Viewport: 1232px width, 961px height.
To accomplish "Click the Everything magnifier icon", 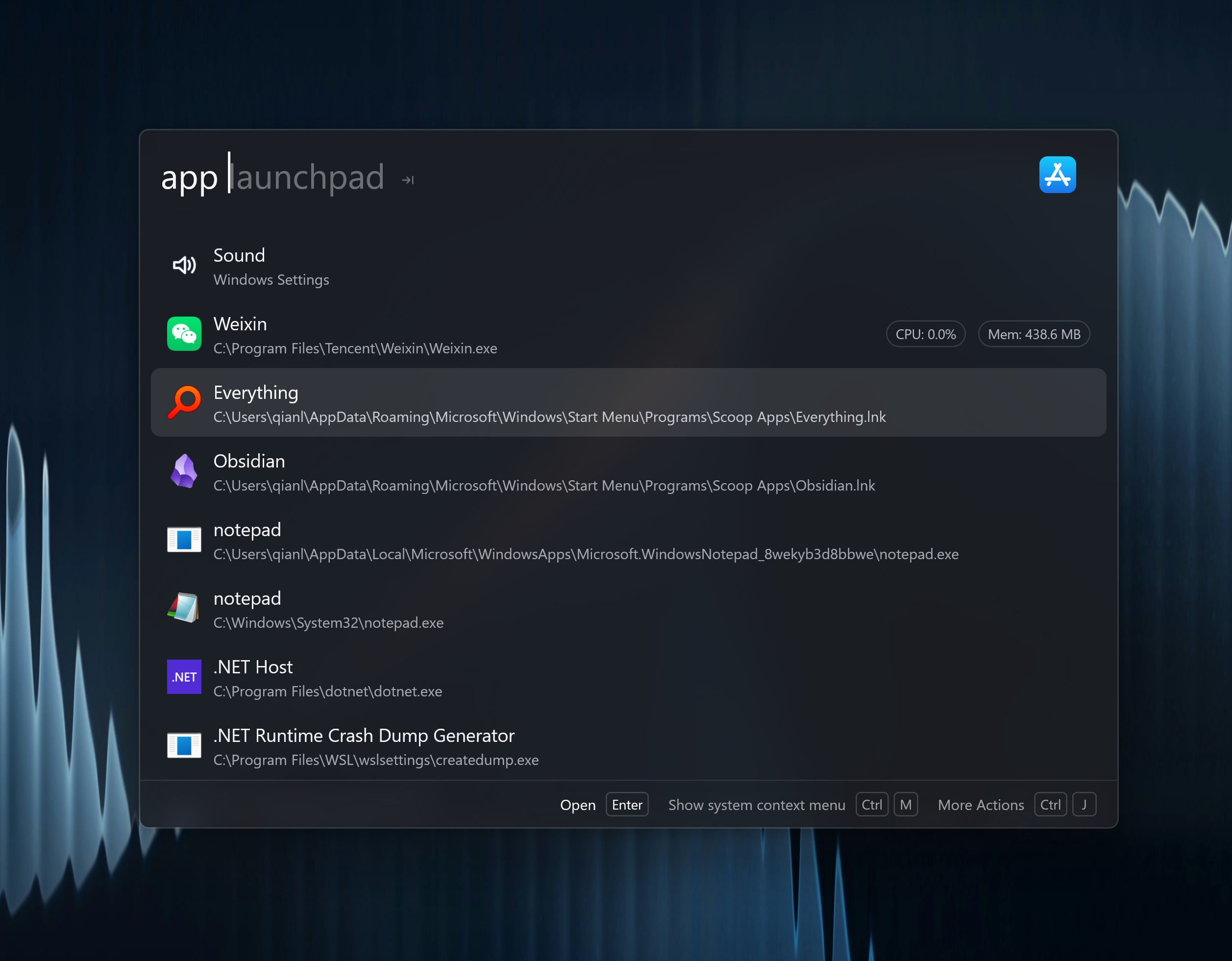I will point(184,402).
